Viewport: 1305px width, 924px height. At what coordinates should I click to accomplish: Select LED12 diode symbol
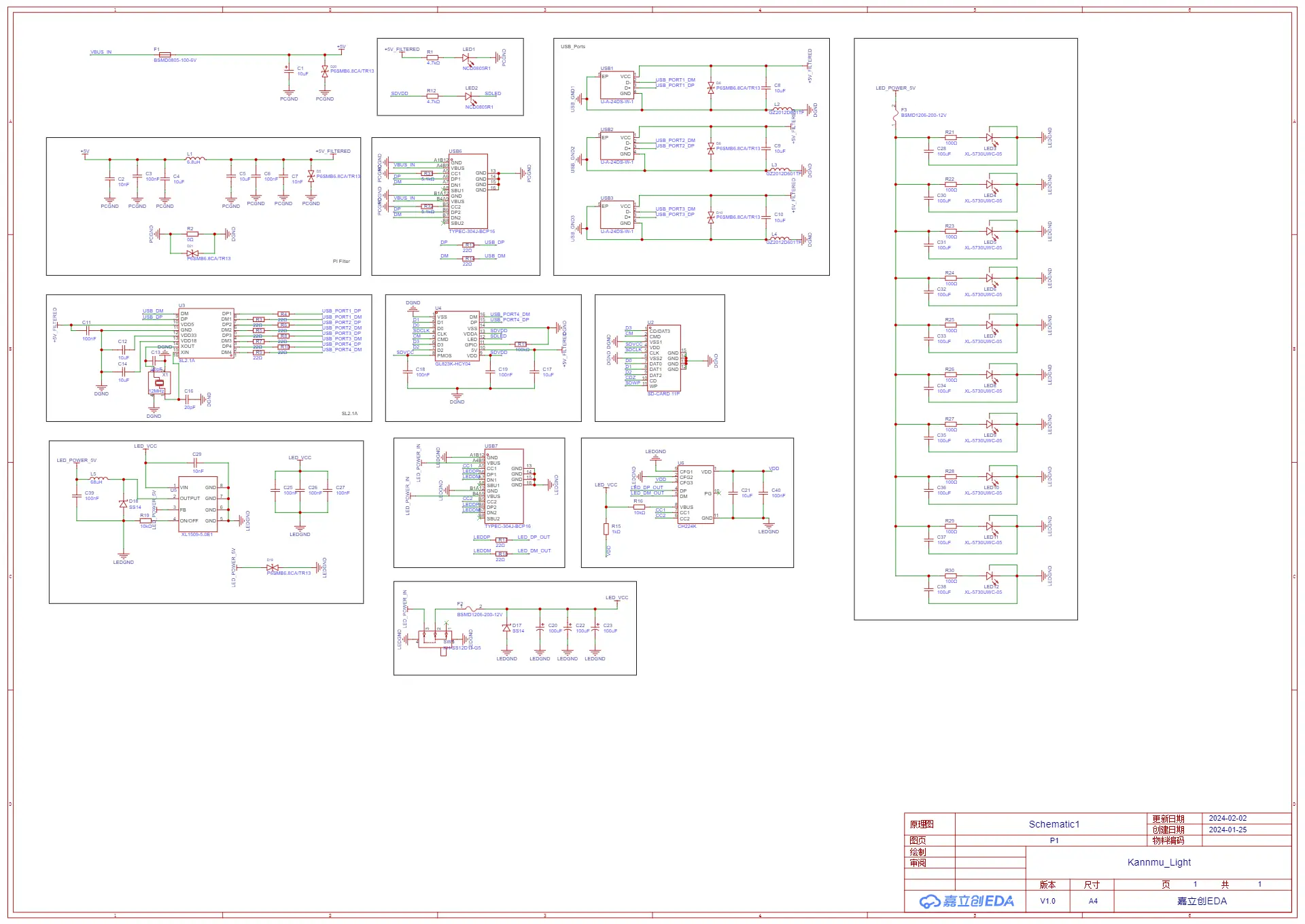pos(991,576)
